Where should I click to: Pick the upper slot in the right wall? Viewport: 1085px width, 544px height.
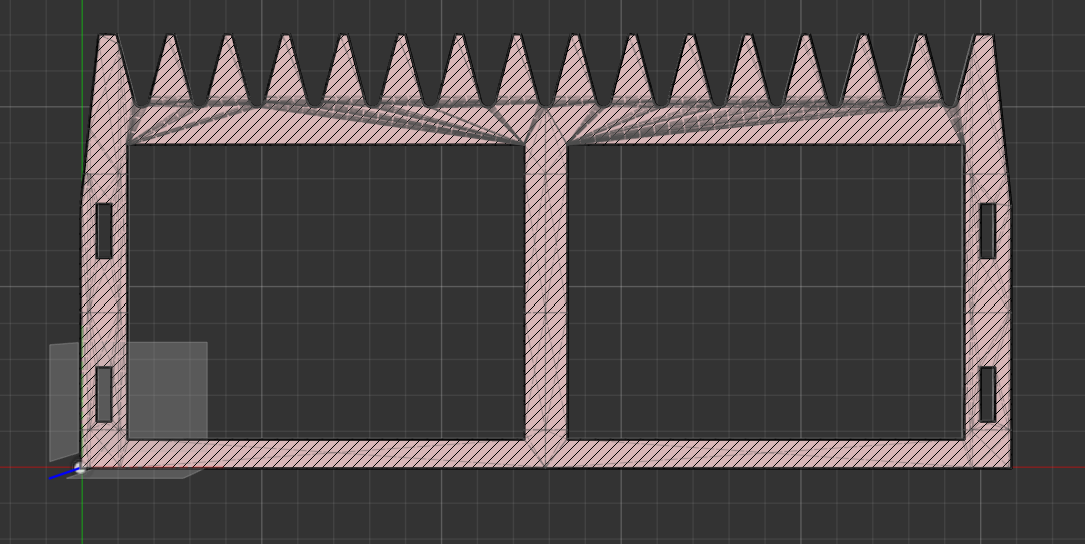[987, 230]
